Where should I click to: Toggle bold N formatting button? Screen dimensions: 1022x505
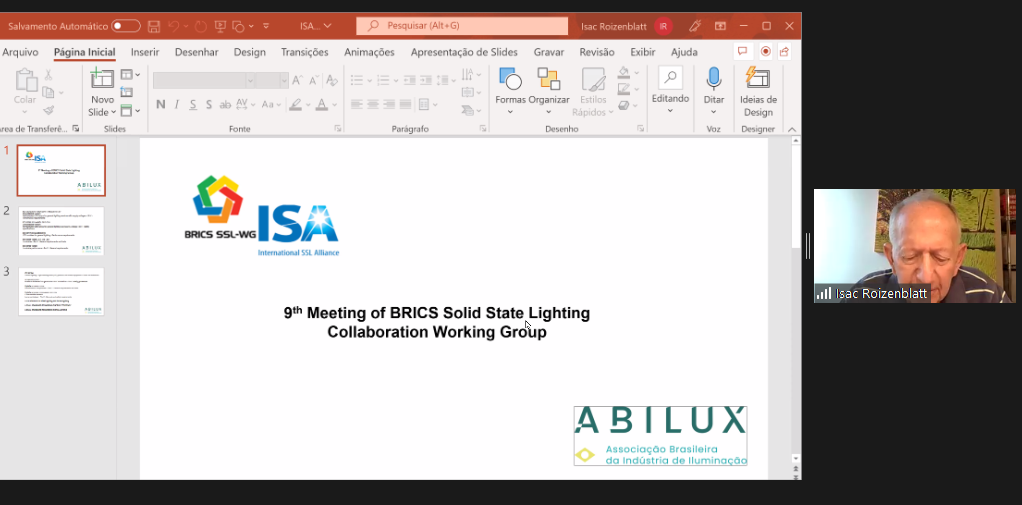click(161, 104)
